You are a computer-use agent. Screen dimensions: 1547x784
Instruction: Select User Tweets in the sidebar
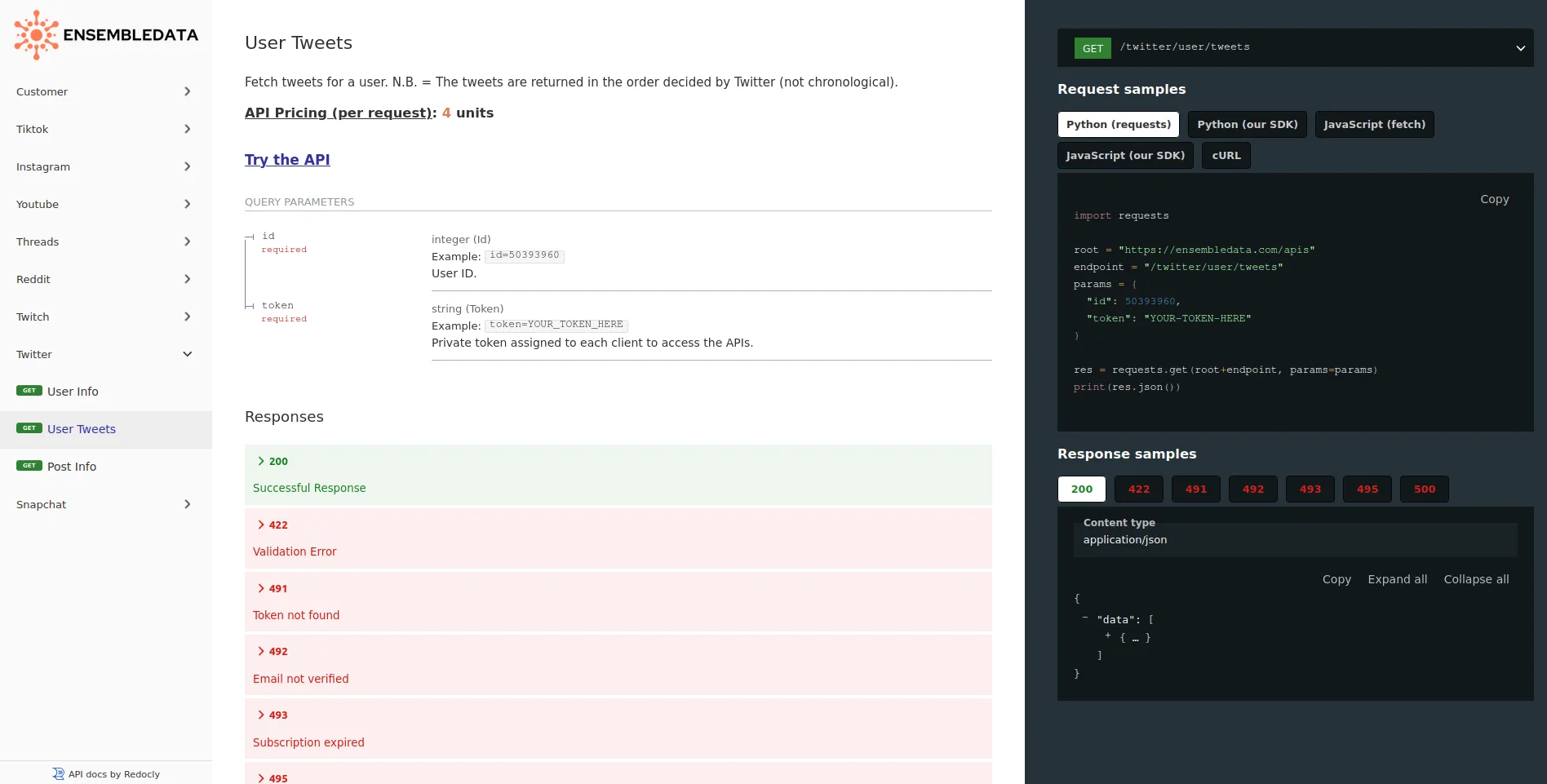(106, 429)
